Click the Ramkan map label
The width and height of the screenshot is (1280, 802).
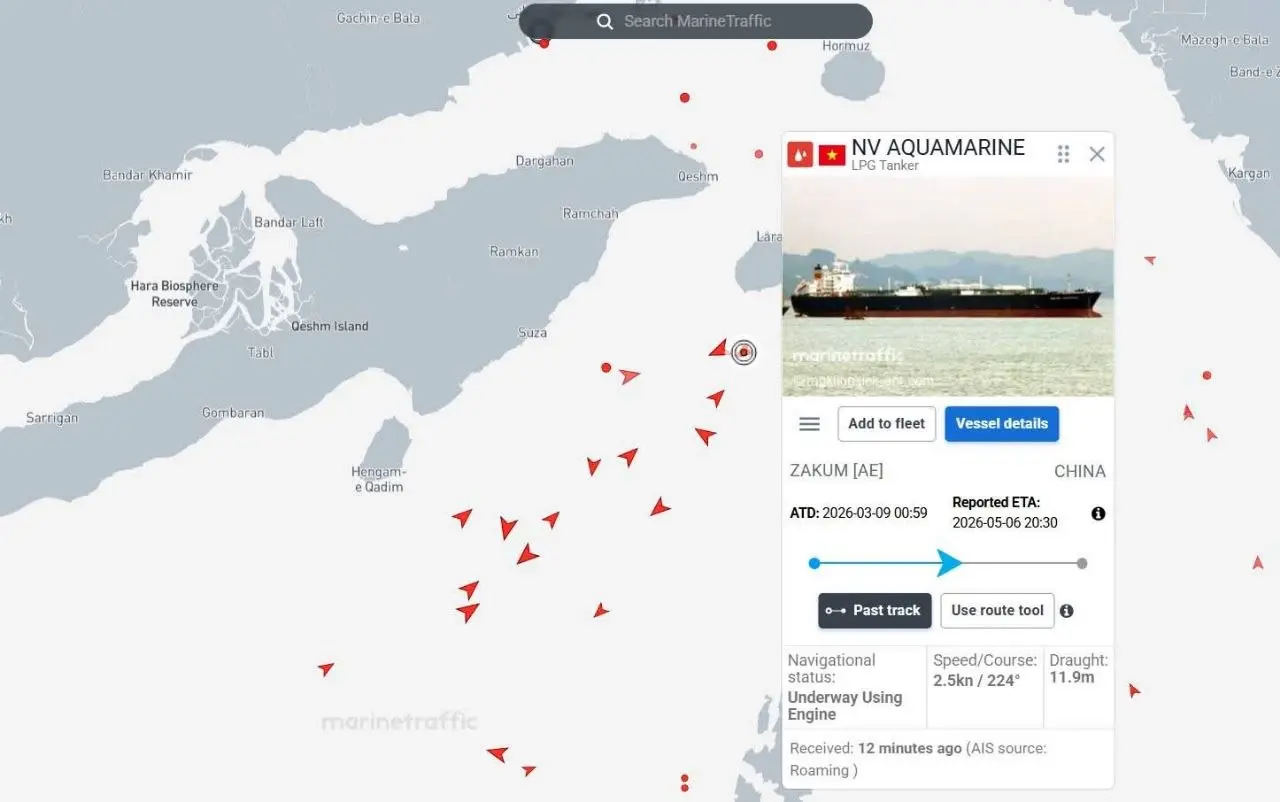(x=514, y=252)
